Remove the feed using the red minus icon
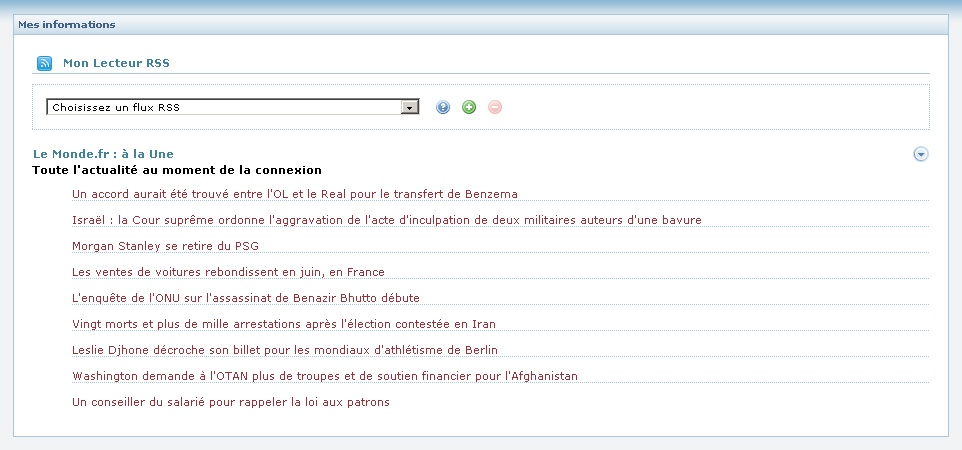The image size is (962, 450). click(495, 107)
